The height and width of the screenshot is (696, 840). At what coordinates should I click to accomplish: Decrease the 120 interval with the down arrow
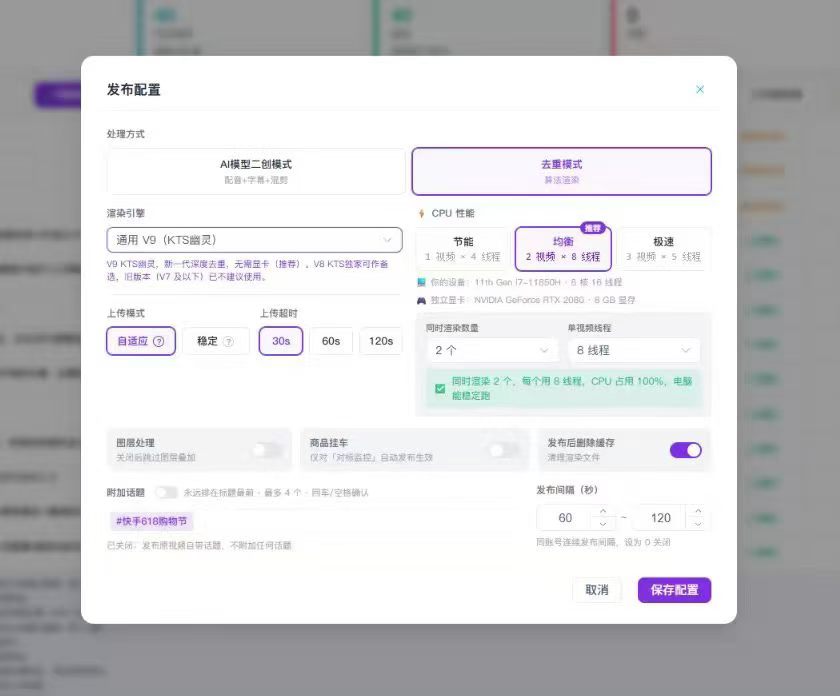[698, 523]
